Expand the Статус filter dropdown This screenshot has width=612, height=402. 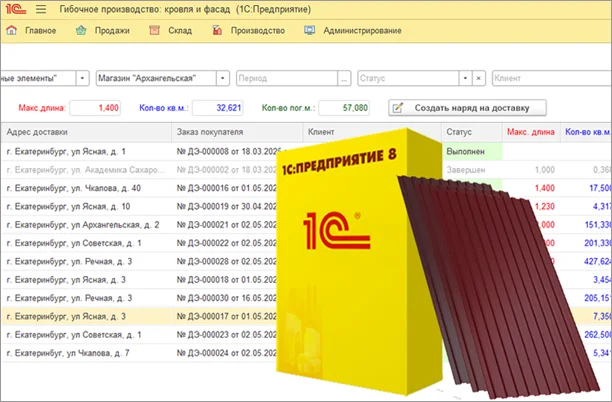point(465,78)
